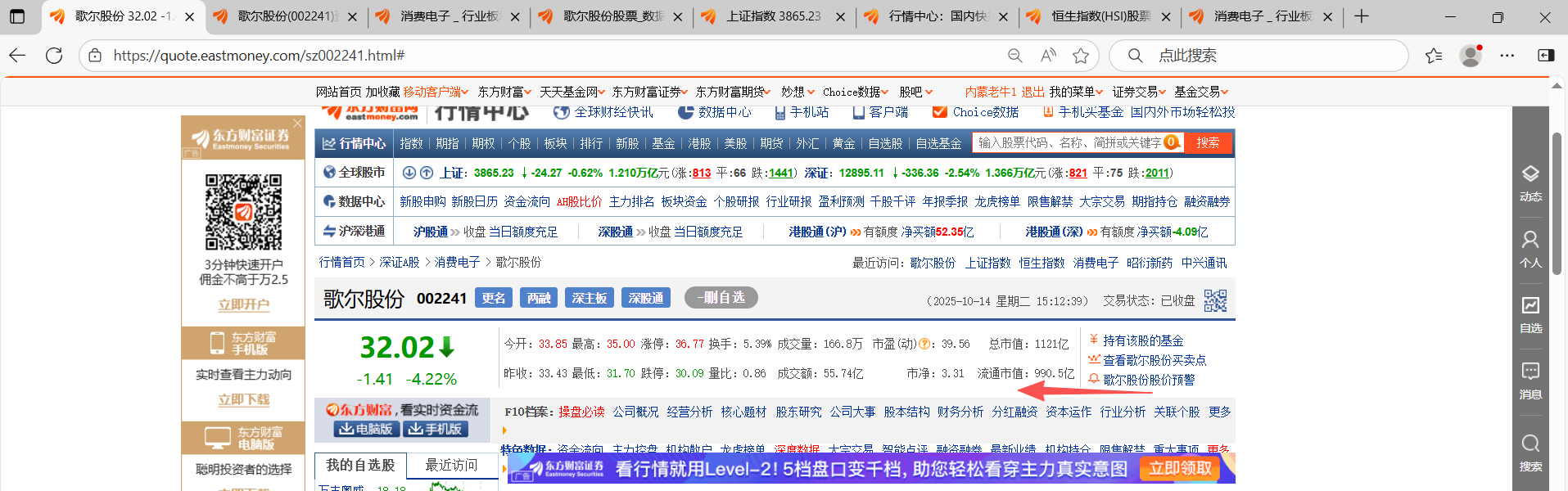Open 消息 sidebar icon
This screenshot has width=1568, height=491.
[1530, 381]
